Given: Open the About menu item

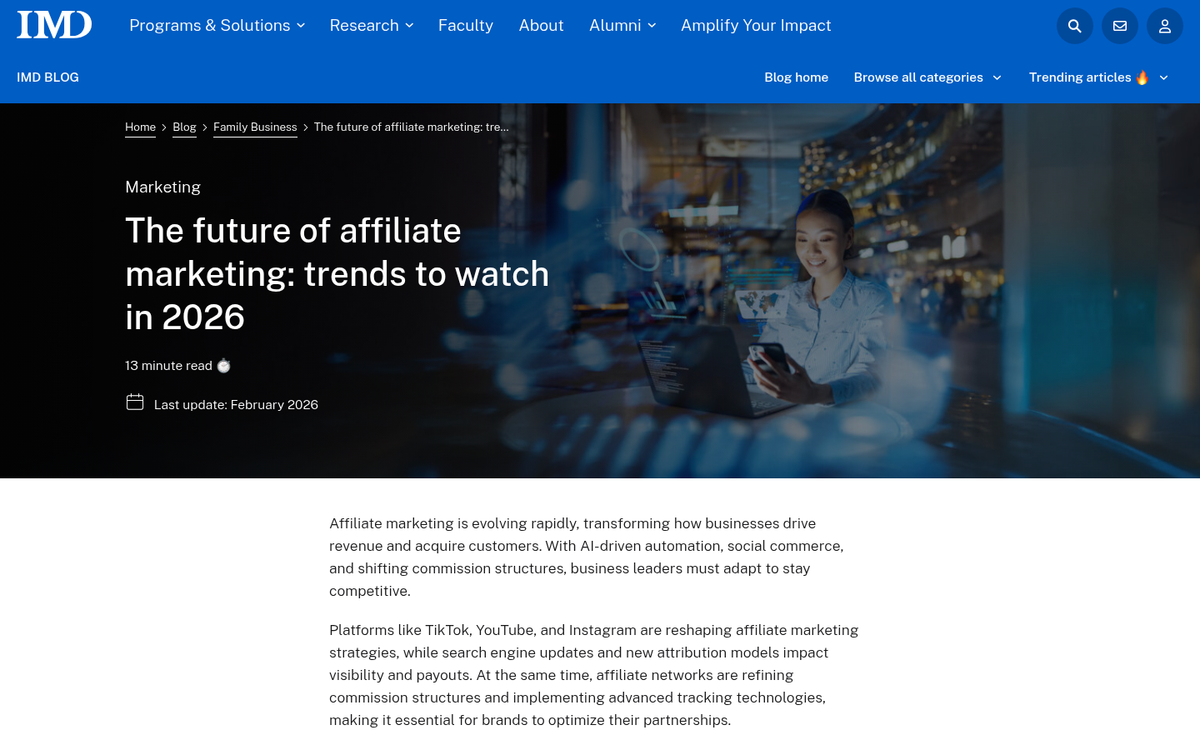Looking at the screenshot, I should coord(541,25).
